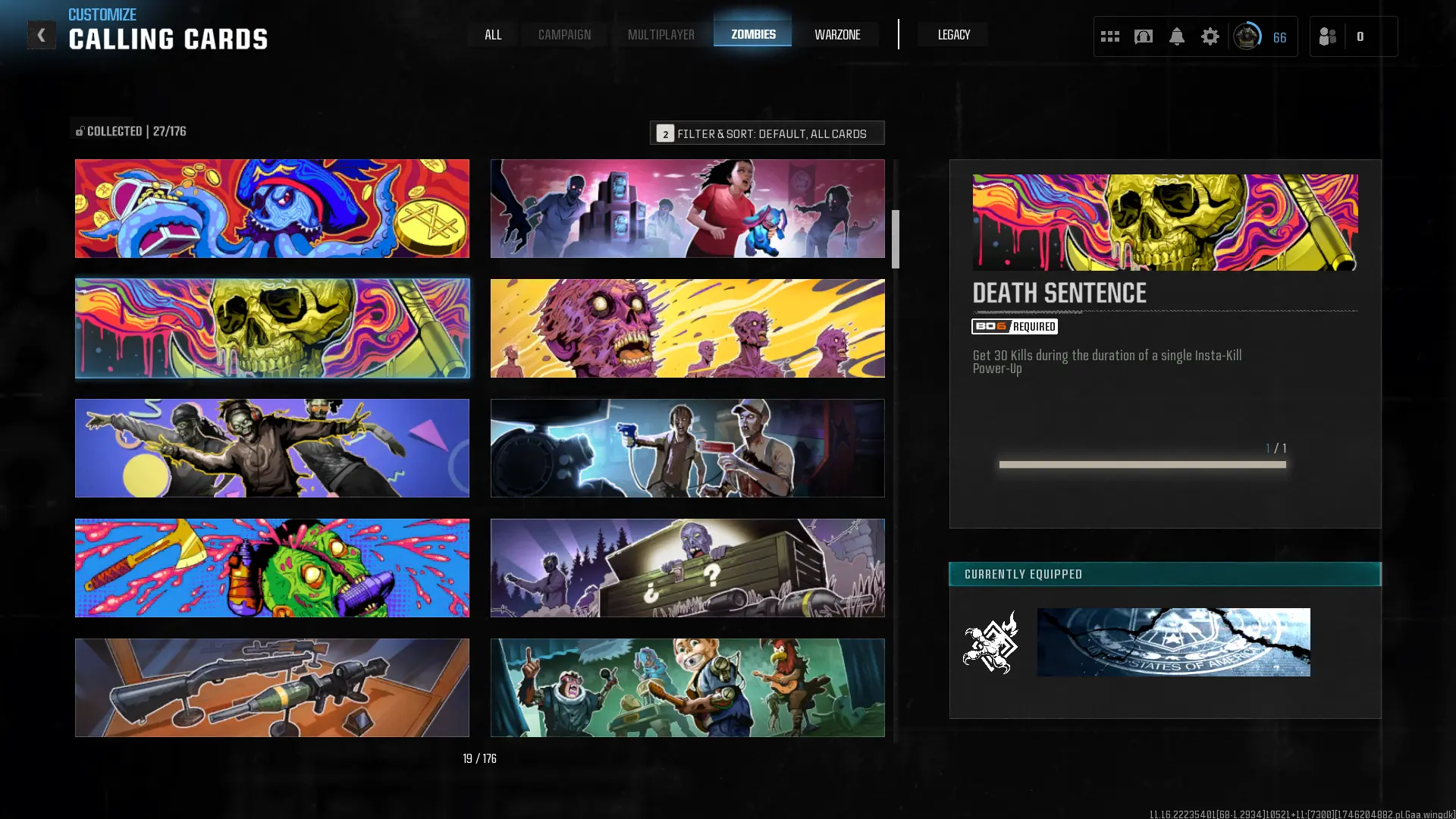
Task: Click the currently equipped calling card
Action: pyautogui.click(x=1173, y=642)
